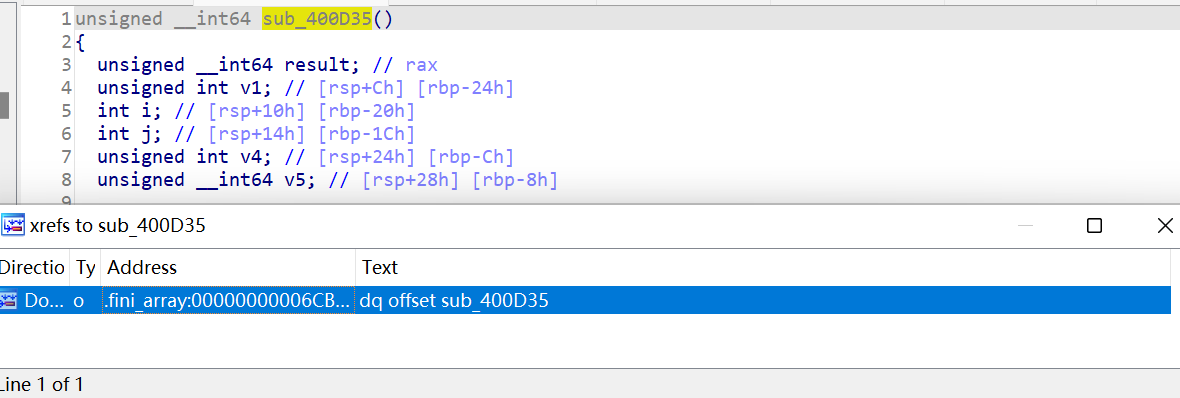Sort the xrefs by the Type column header
The width and height of the screenshot is (1180, 398).
point(85,267)
